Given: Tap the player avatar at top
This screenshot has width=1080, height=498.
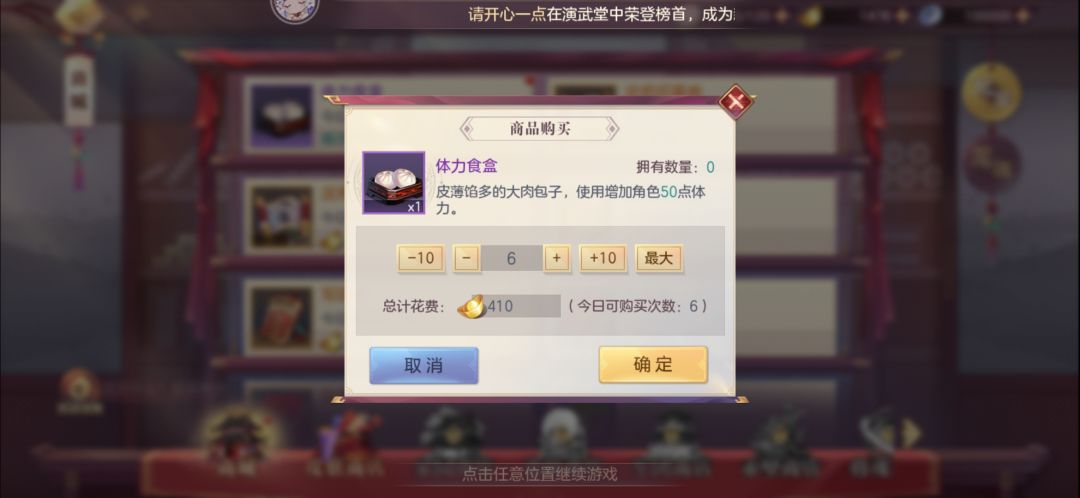Looking at the screenshot, I should click(294, 9).
